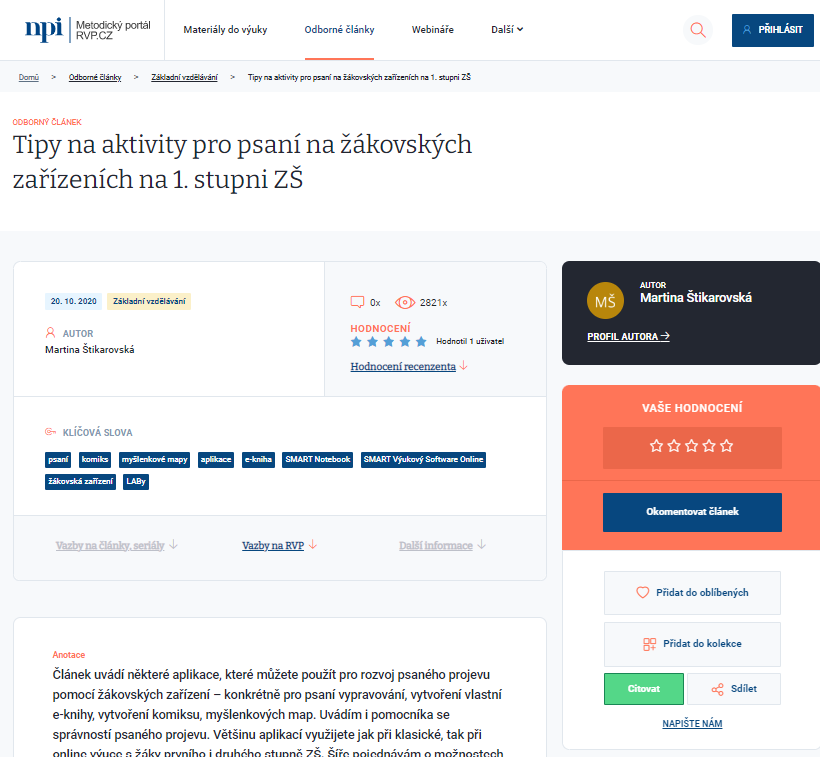The image size is (820, 757).
Task: Open Materiály do výuky menu item
Action: coord(225,30)
